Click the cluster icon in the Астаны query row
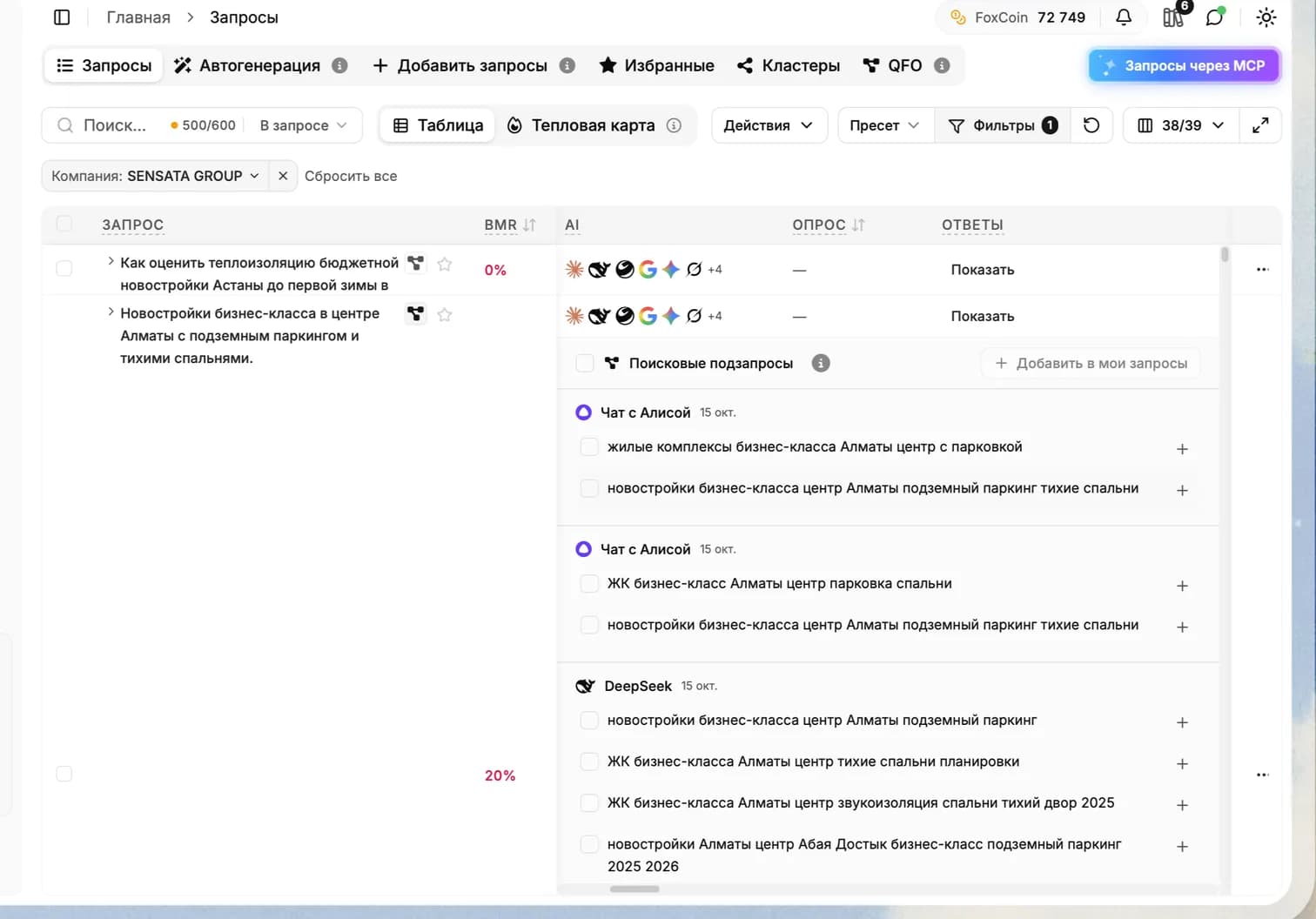1316x919 pixels. [416, 263]
